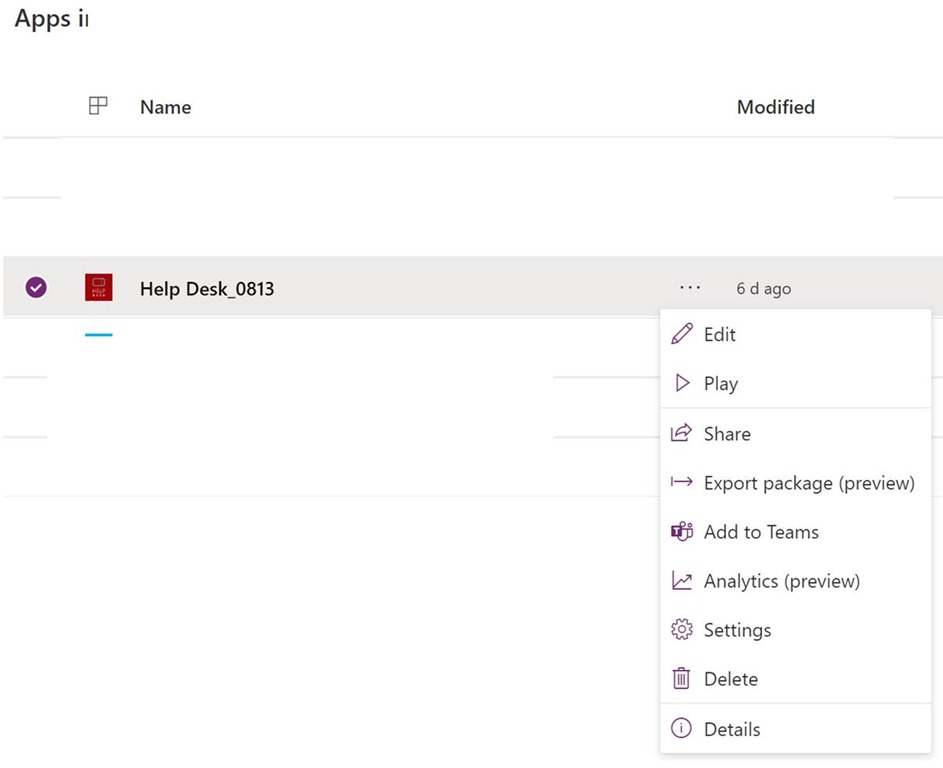Click the Delete trash can icon
Viewport: 943px width, 768px height.
[x=681, y=679]
